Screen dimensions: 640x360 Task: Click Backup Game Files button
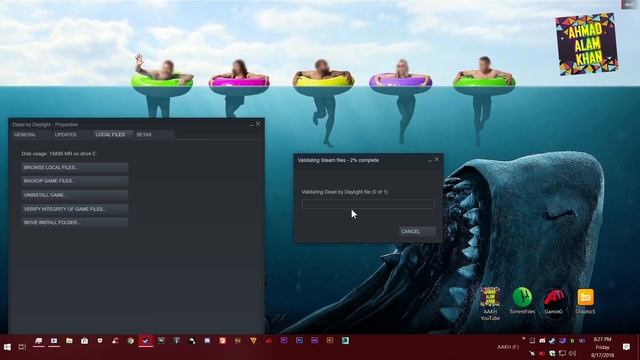[x=75, y=181]
